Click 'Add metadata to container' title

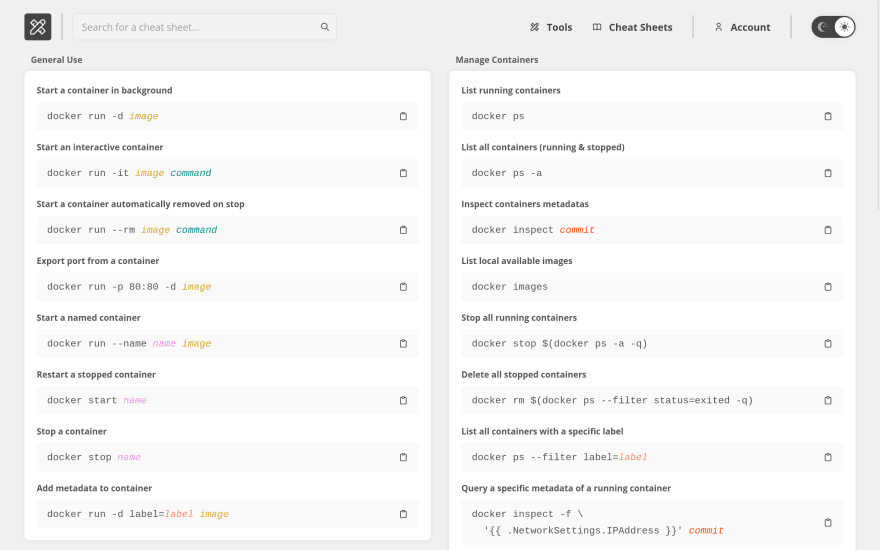click(x=94, y=488)
